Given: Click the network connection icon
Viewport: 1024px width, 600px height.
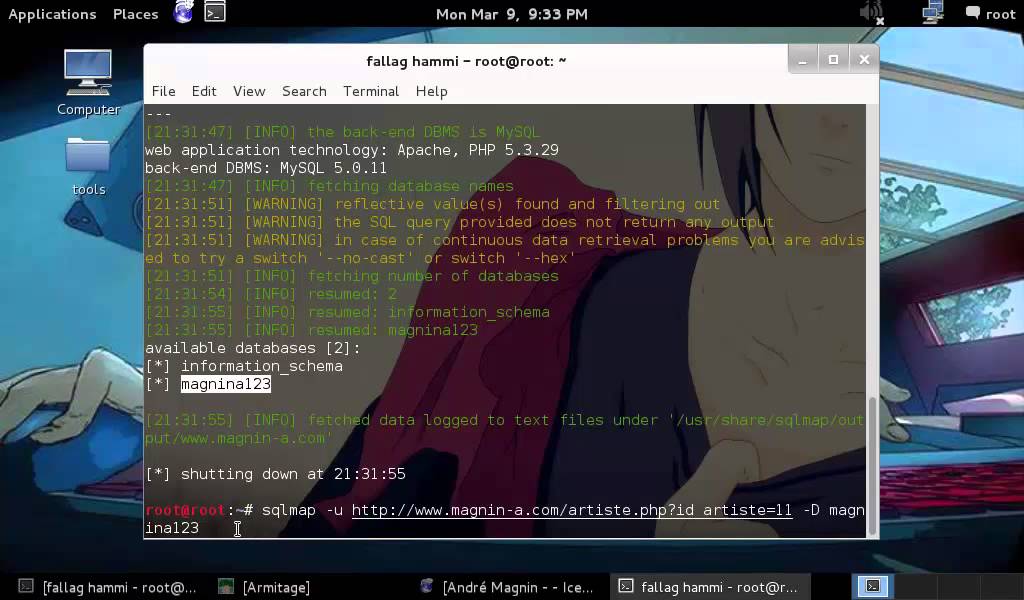Looking at the screenshot, I should tap(933, 12).
